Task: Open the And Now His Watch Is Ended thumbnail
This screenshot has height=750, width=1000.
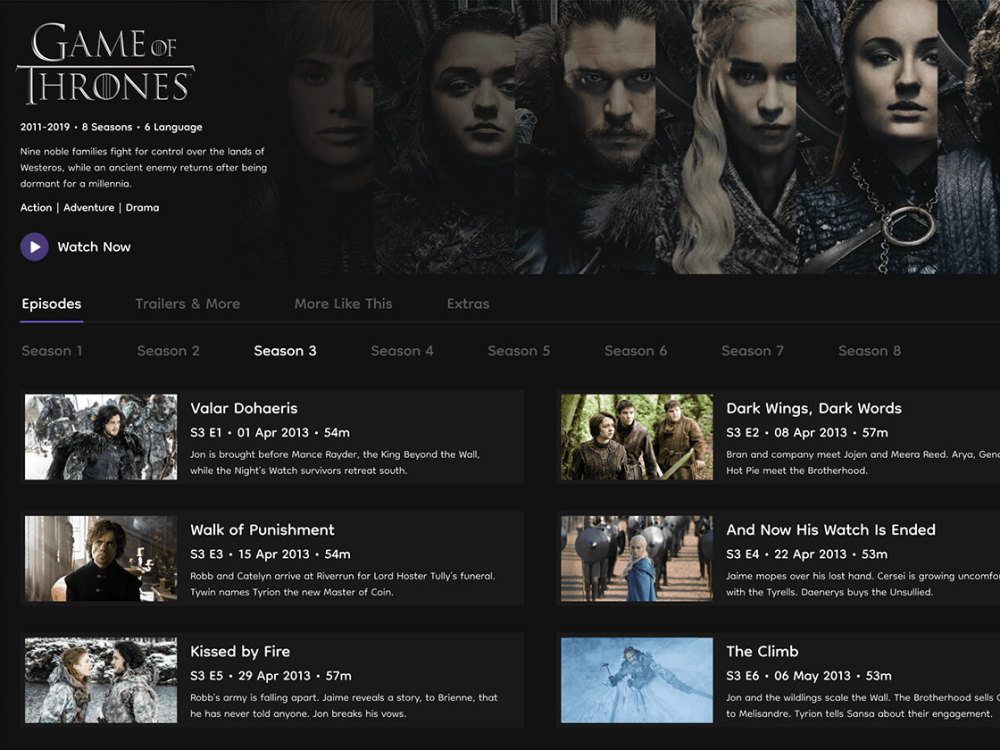Action: (637, 557)
